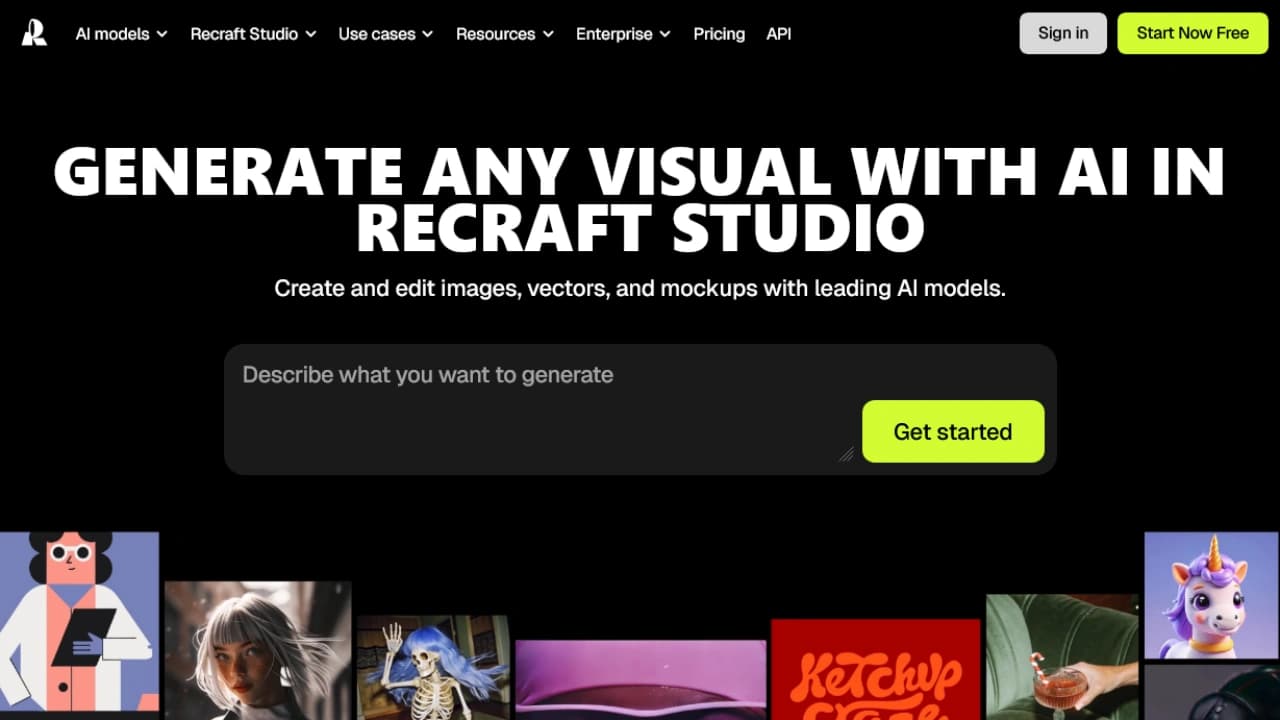The width and height of the screenshot is (1280, 720).
Task: Go to the Pricing page
Action: click(x=719, y=34)
